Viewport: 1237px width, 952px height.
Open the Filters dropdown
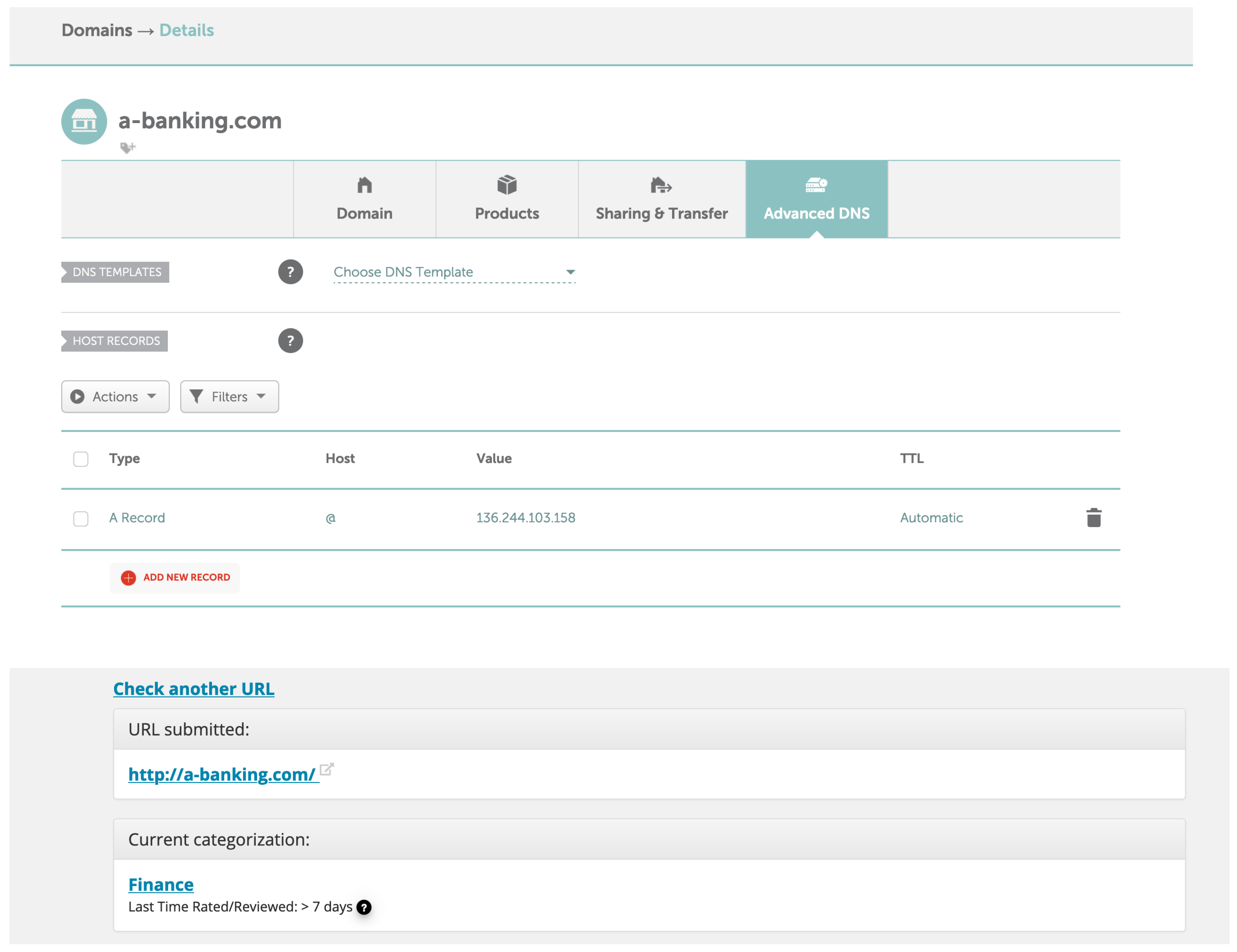[229, 396]
